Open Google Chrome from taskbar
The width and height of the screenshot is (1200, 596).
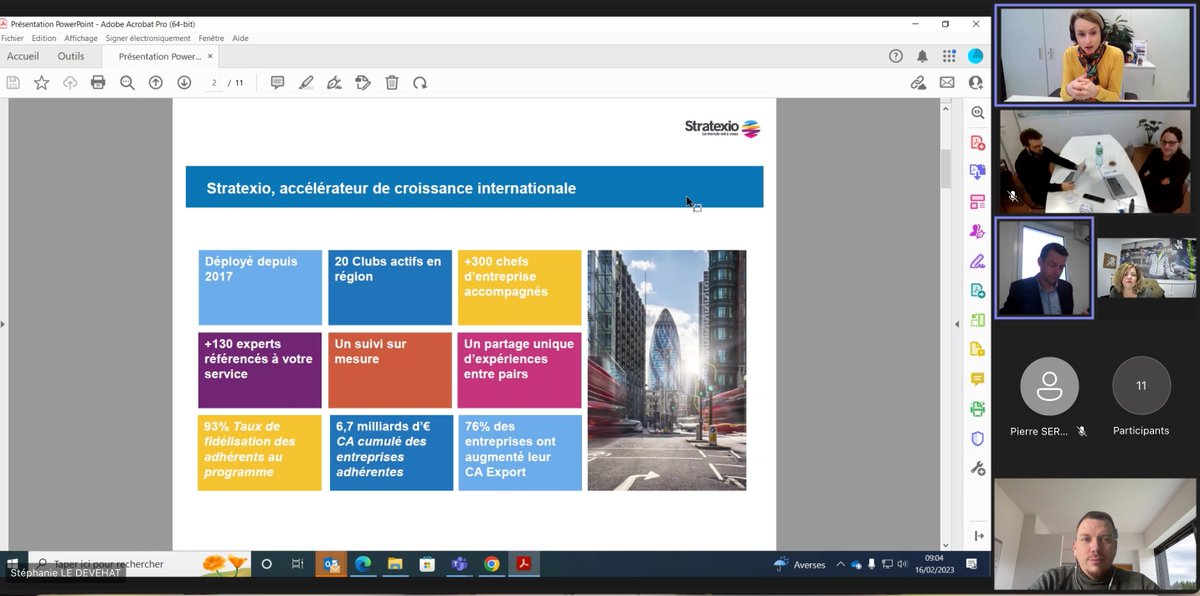point(491,564)
